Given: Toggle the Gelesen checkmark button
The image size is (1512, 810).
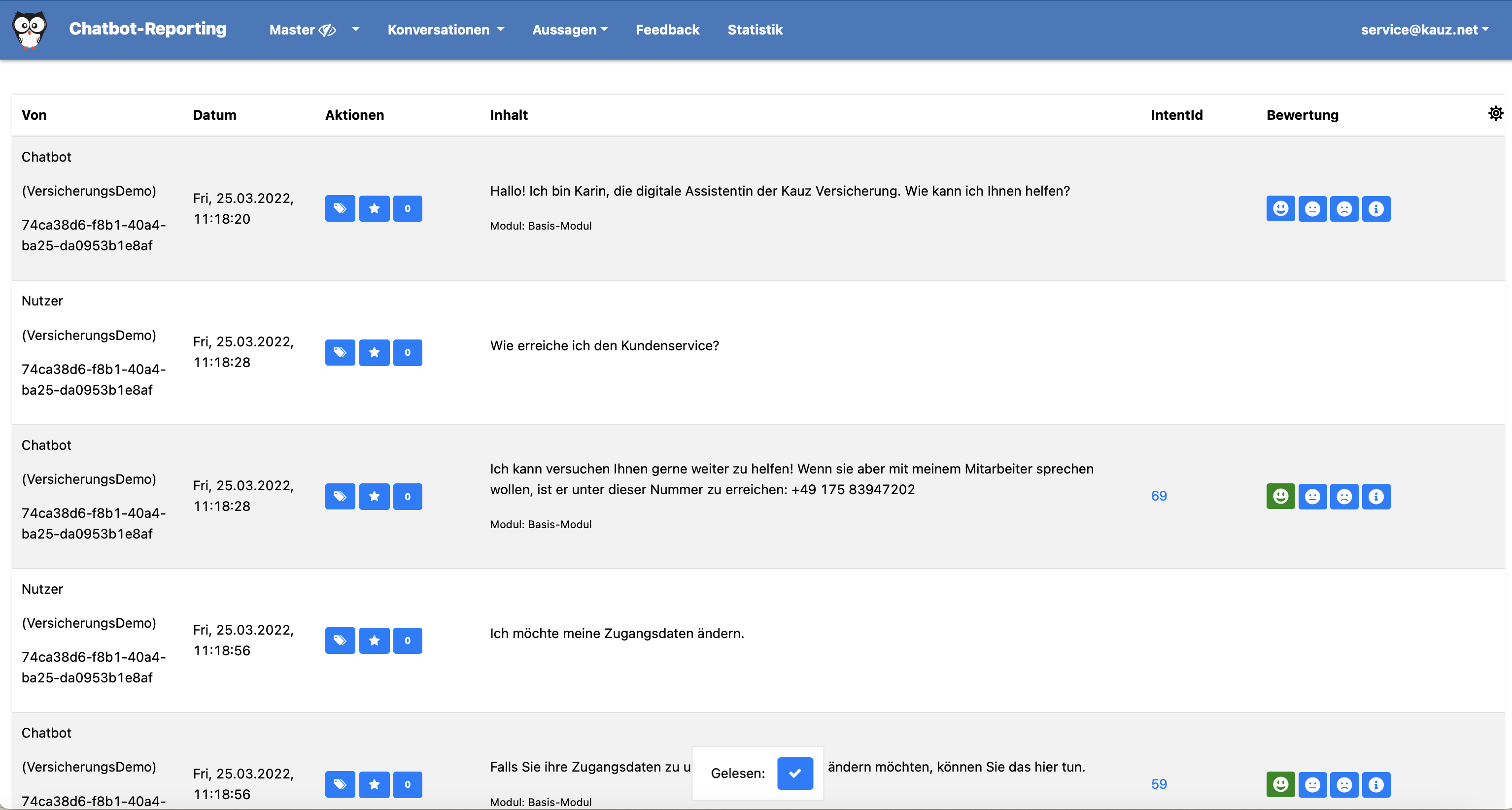Looking at the screenshot, I should [795, 773].
